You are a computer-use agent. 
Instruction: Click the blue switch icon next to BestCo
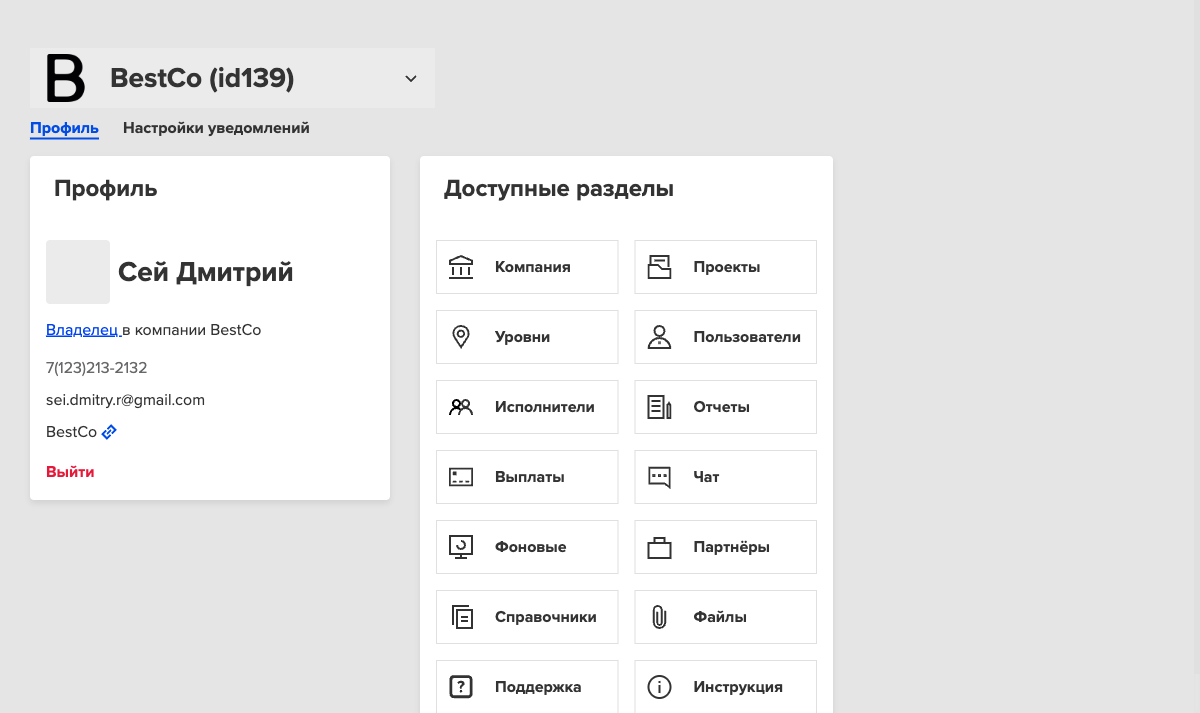(x=110, y=432)
